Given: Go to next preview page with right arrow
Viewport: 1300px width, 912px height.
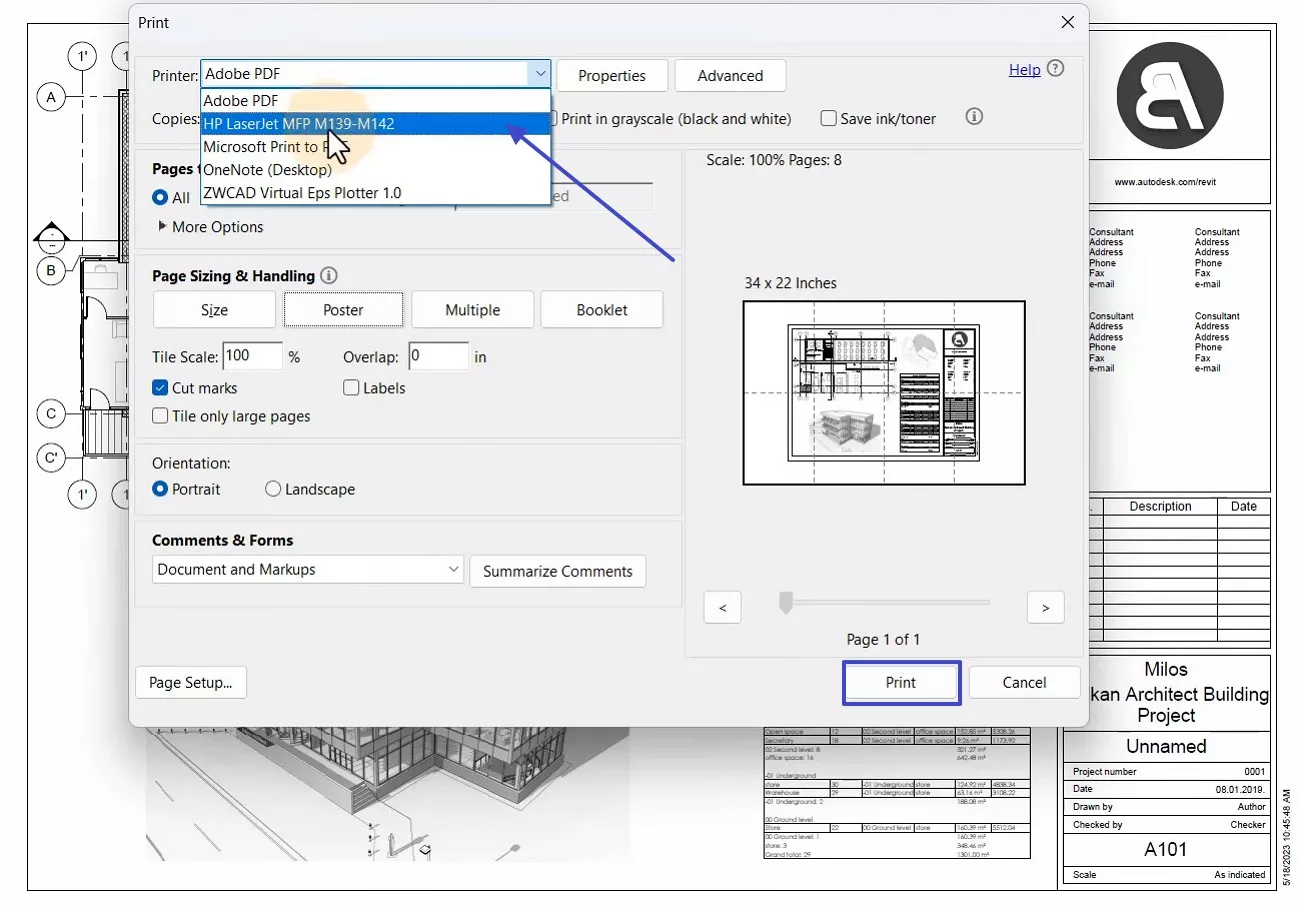Looking at the screenshot, I should [x=1045, y=607].
